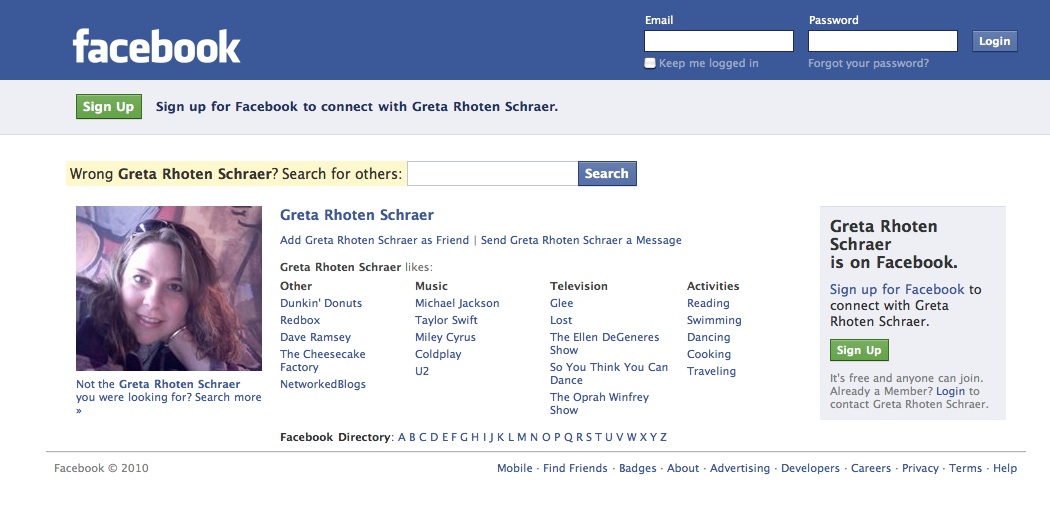Focus the Password input field
This screenshot has width=1050, height=524.
[x=883, y=41]
